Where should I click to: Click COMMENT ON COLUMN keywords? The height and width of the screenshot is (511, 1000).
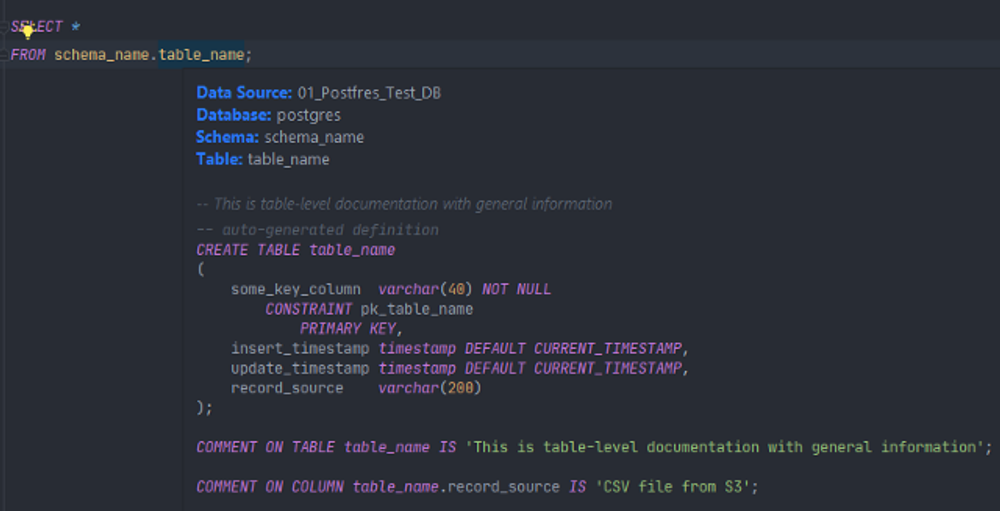(270, 487)
